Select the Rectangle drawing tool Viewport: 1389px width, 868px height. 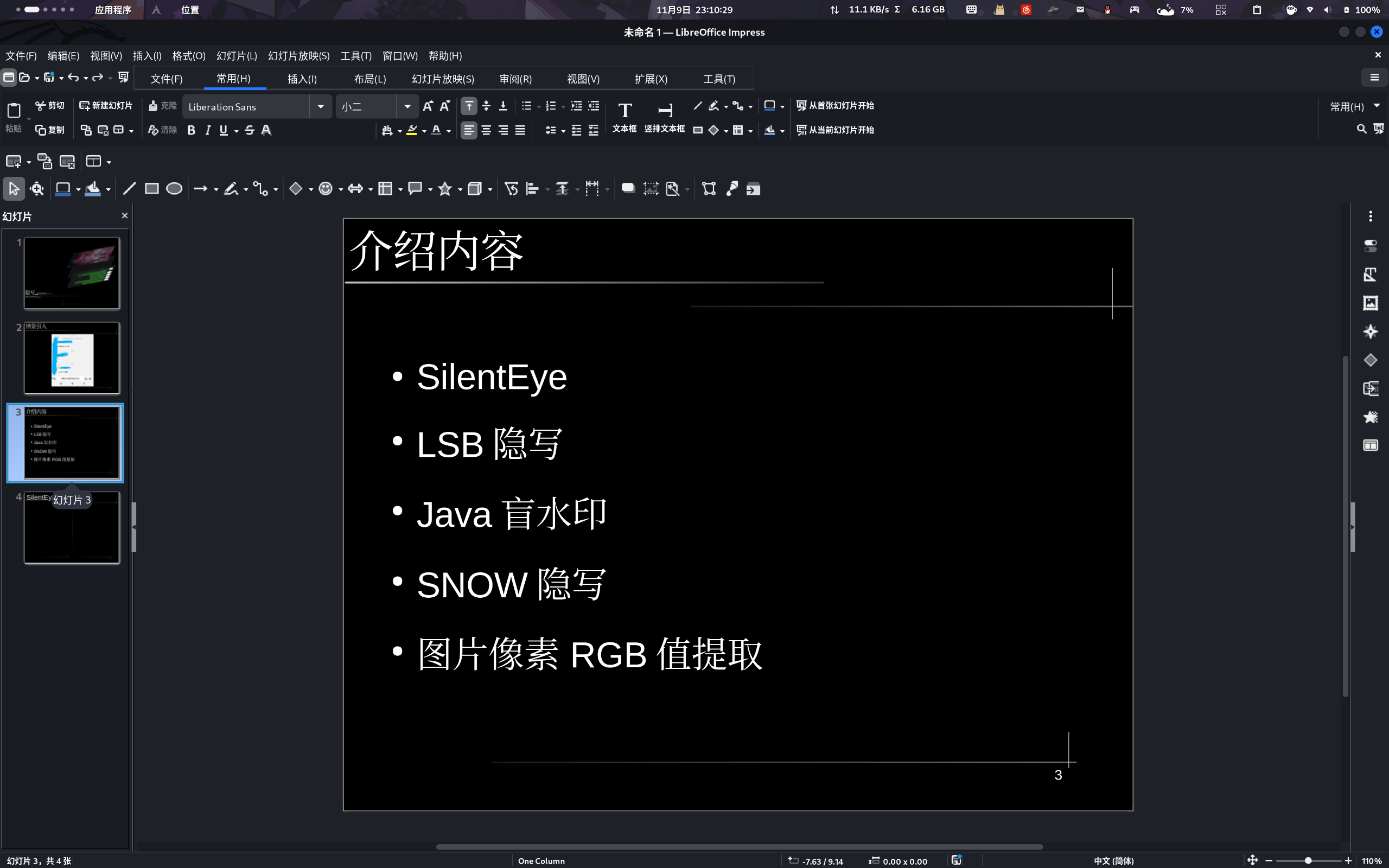point(151,188)
